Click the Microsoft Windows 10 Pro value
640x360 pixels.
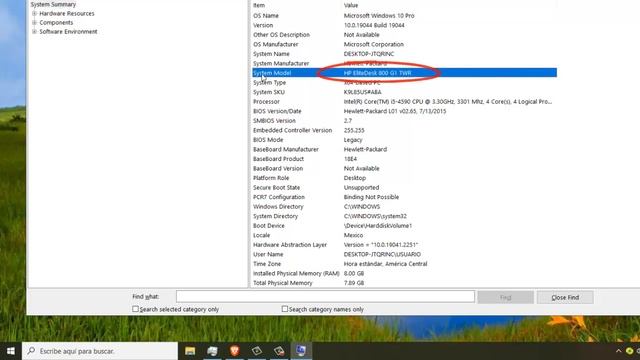click(x=379, y=16)
